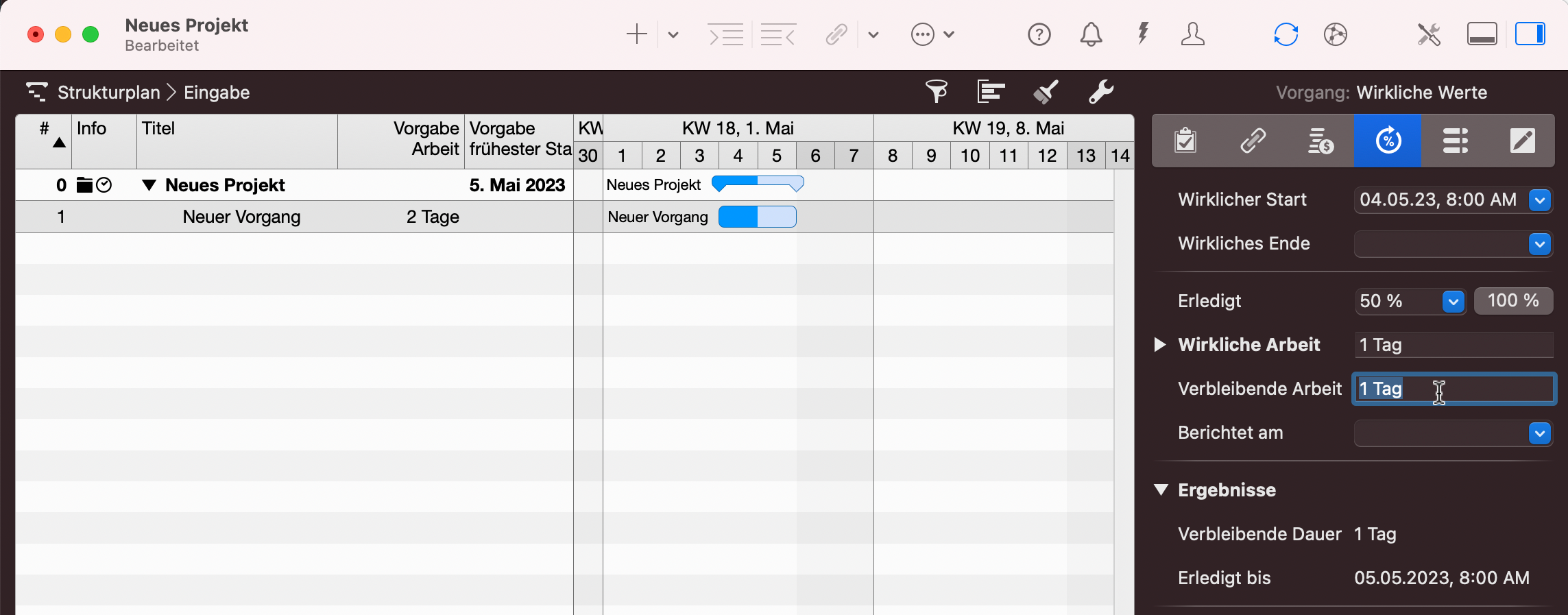Viewport: 1568px width, 615px height.
Task: Click the notifications bell icon
Action: (x=1091, y=34)
